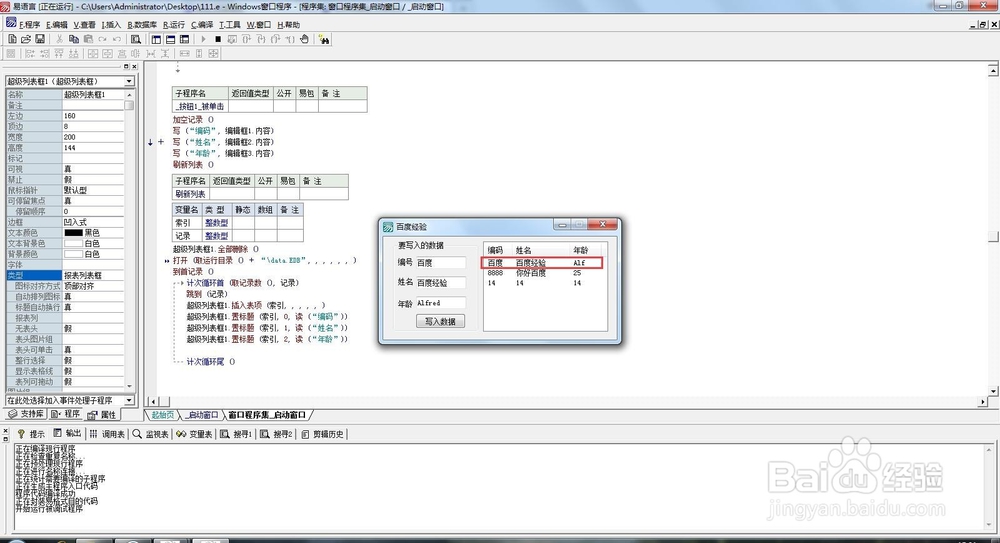Toggle the second panel layout icon
Image resolution: width=1000 pixels, height=543 pixels.
[170, 39]
